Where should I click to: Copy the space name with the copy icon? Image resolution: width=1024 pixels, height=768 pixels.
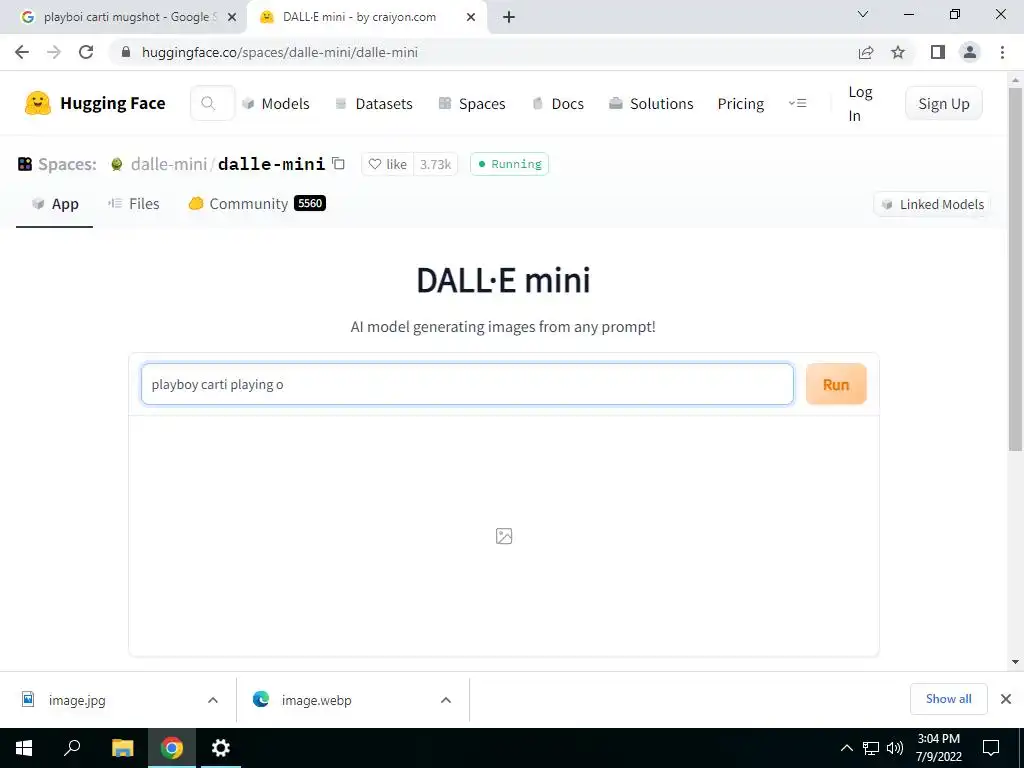(x=338, y=163)
